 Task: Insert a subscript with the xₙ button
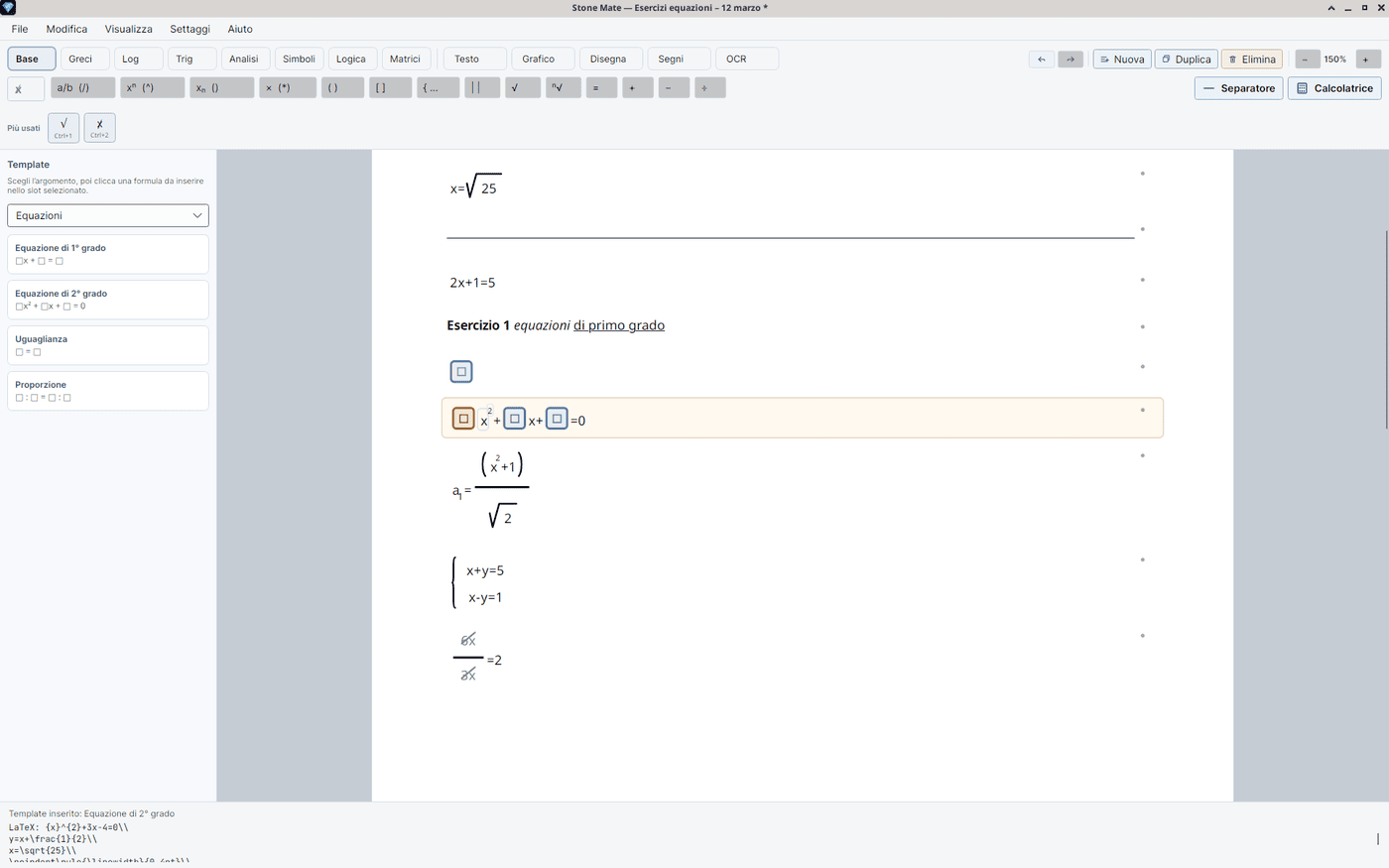(x=222, y=88)
